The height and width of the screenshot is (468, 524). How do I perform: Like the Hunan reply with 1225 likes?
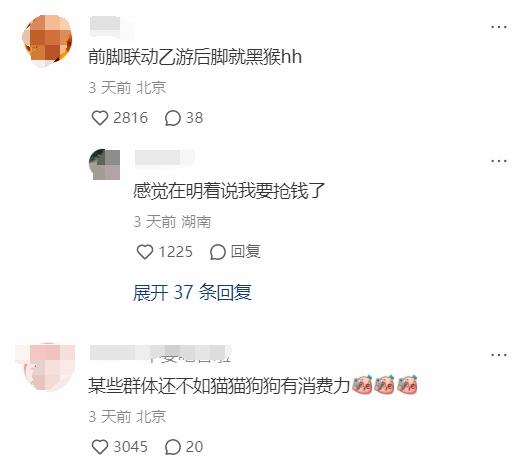(x=145, y=252)
